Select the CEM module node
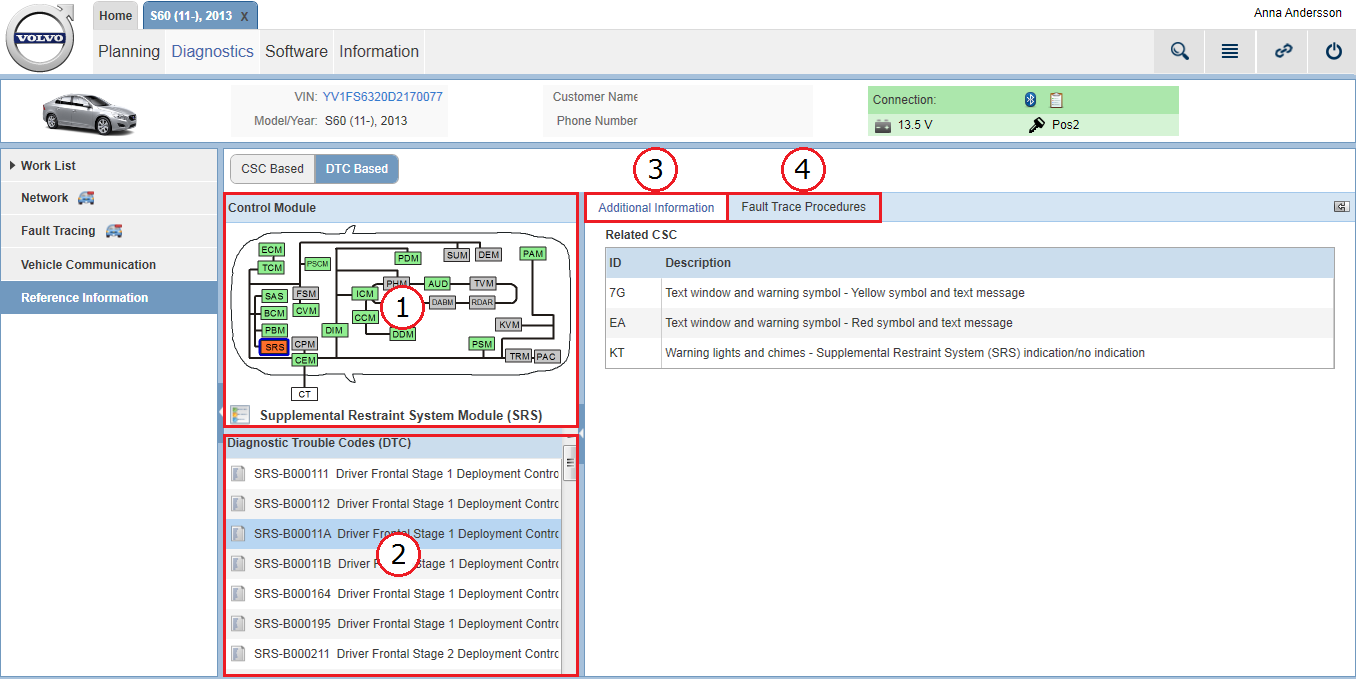The image size is (1356, 679). (305, 360)
